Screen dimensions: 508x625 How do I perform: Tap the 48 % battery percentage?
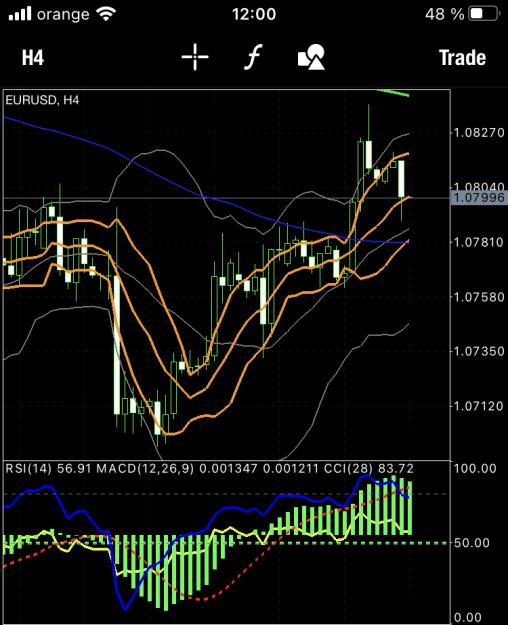coord(445,15)
